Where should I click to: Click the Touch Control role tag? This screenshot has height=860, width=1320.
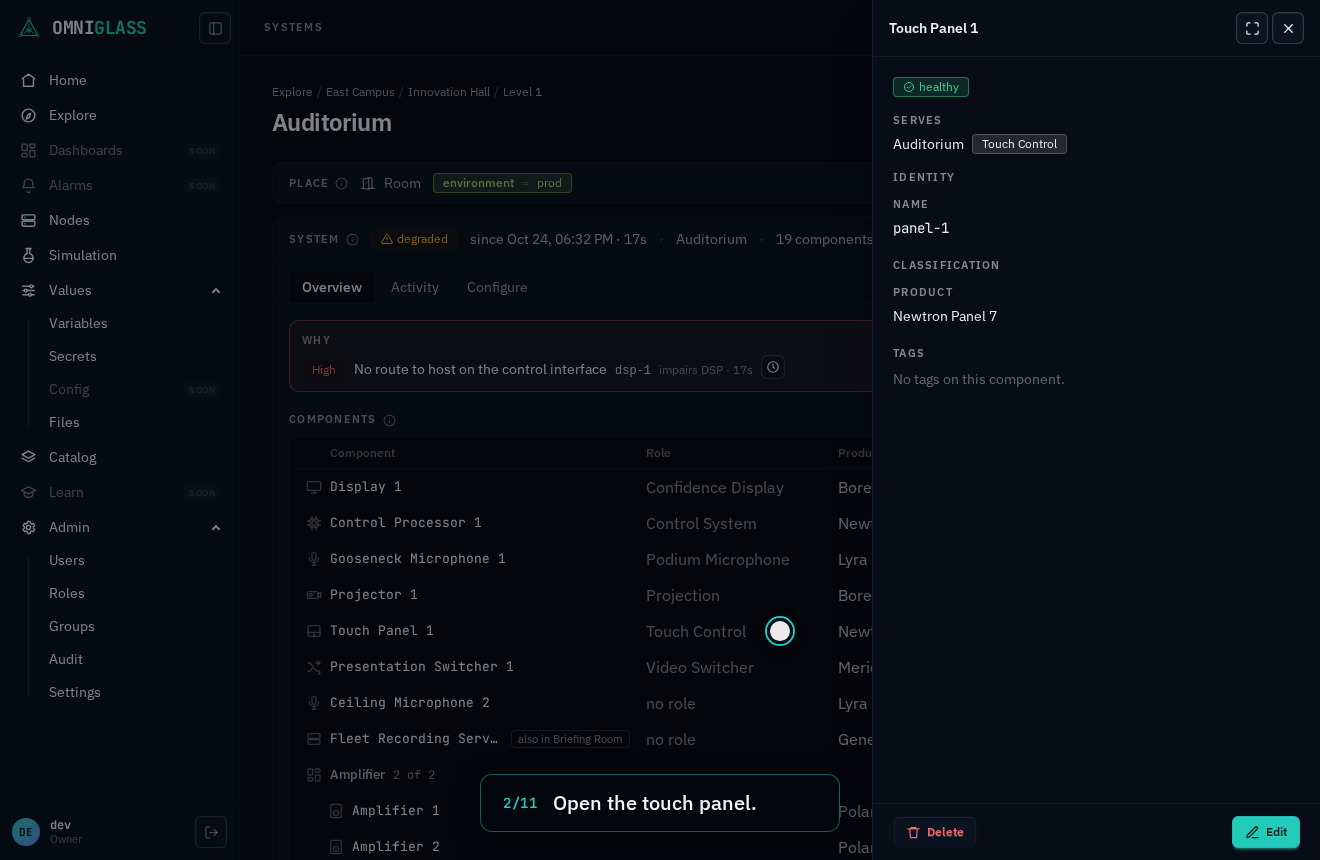(1019, 144)
